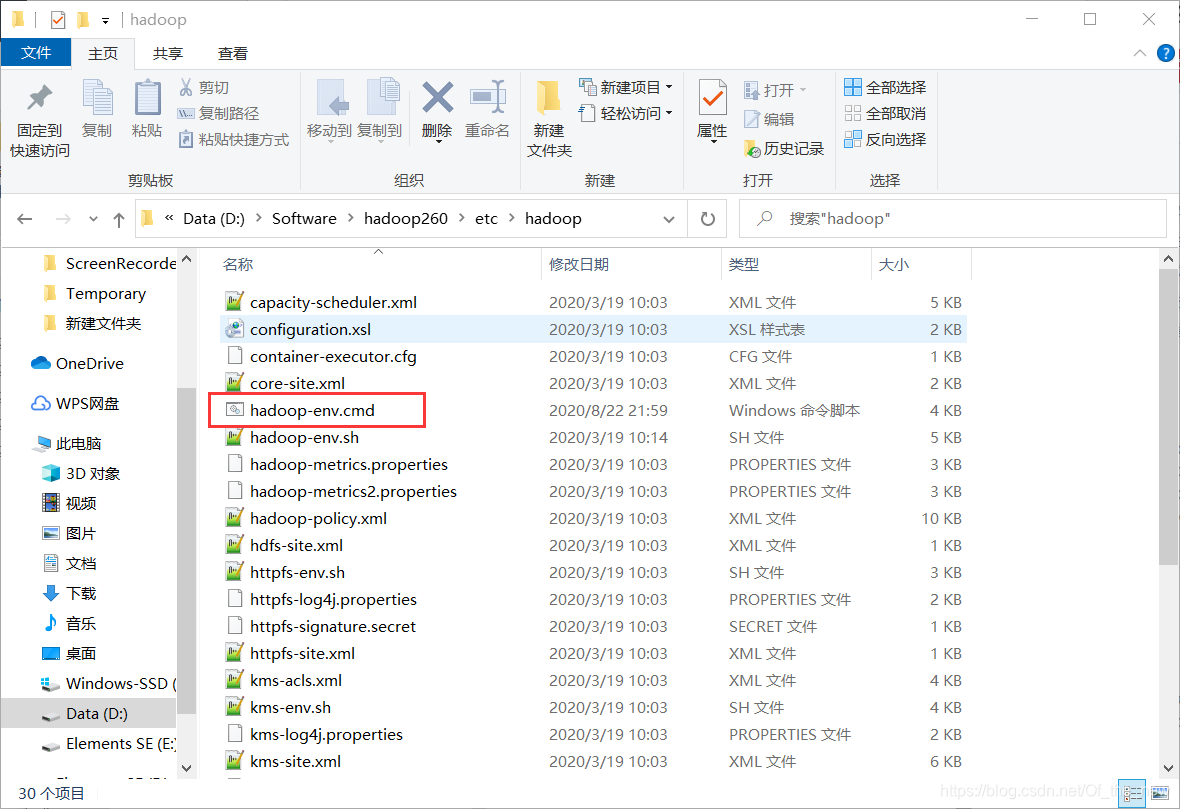Open the Share ribbon tab
This screenshot has width=1180, height=809.
pos(168,53)
